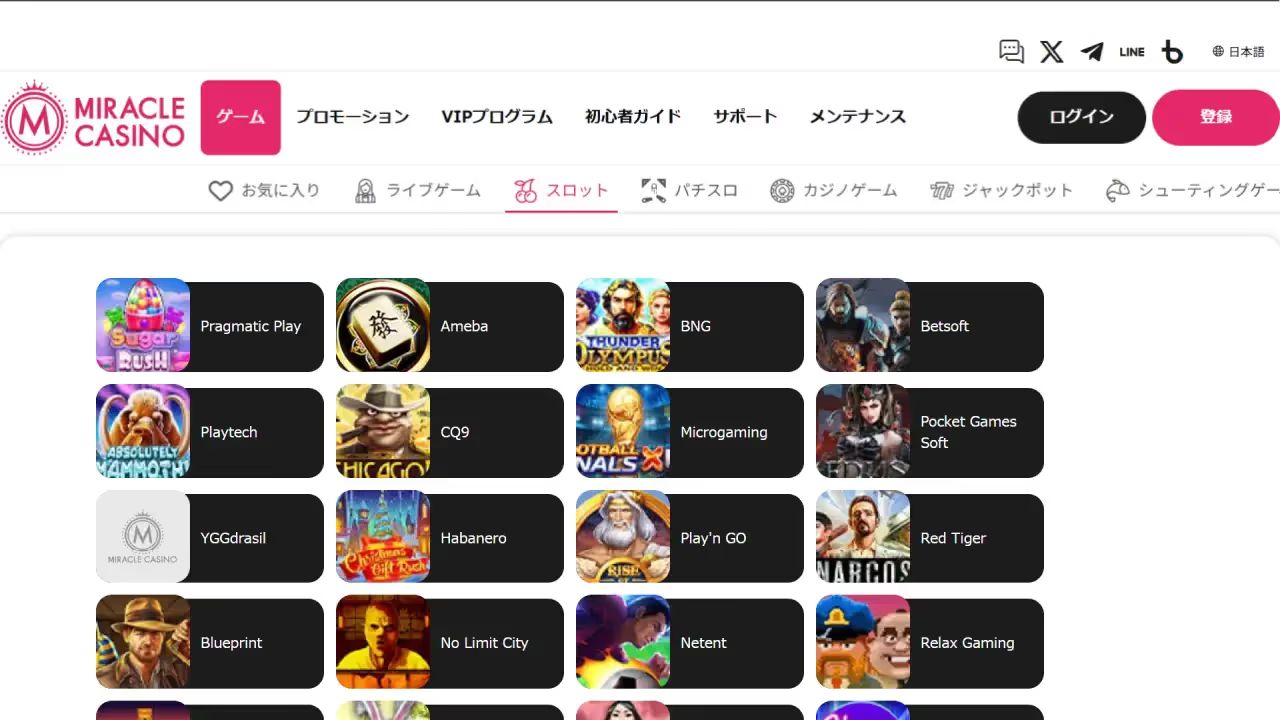Click the パチスロ slot machine icon
Screen dimensions: 1280x720
pyautogui.click(x=653, y=190)
